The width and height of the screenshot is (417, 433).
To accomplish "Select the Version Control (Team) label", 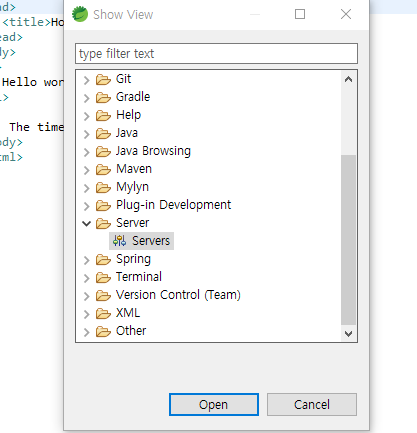I will pos(178,295).
